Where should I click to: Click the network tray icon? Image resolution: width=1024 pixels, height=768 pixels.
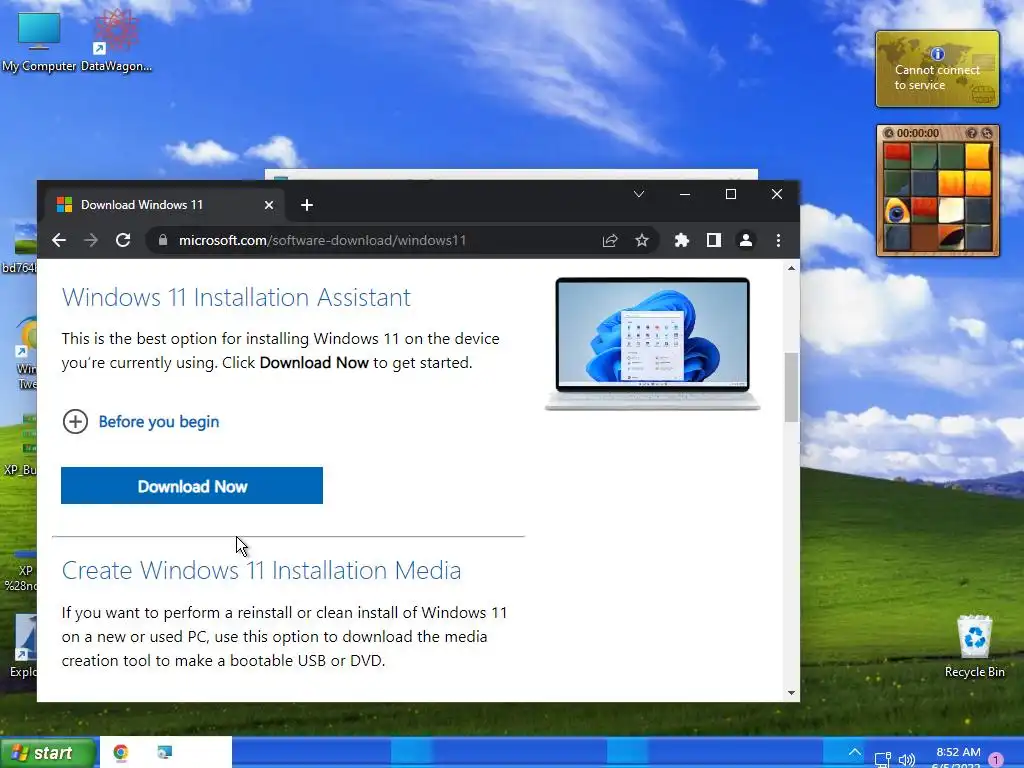pyautogui.click(x=883, y=760)
